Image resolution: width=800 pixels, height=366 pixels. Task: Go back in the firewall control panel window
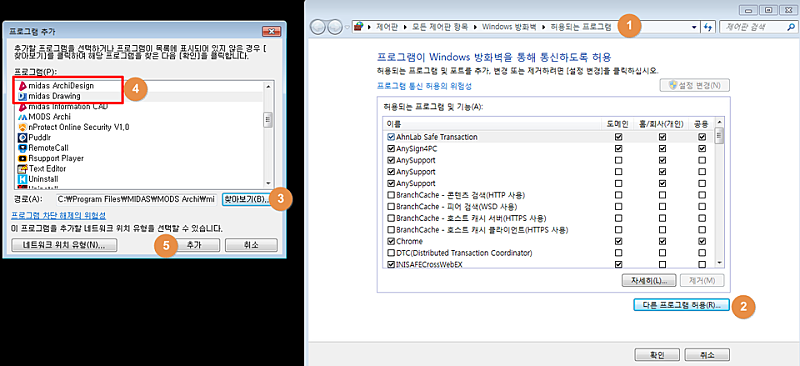click(x=317, y=27)
